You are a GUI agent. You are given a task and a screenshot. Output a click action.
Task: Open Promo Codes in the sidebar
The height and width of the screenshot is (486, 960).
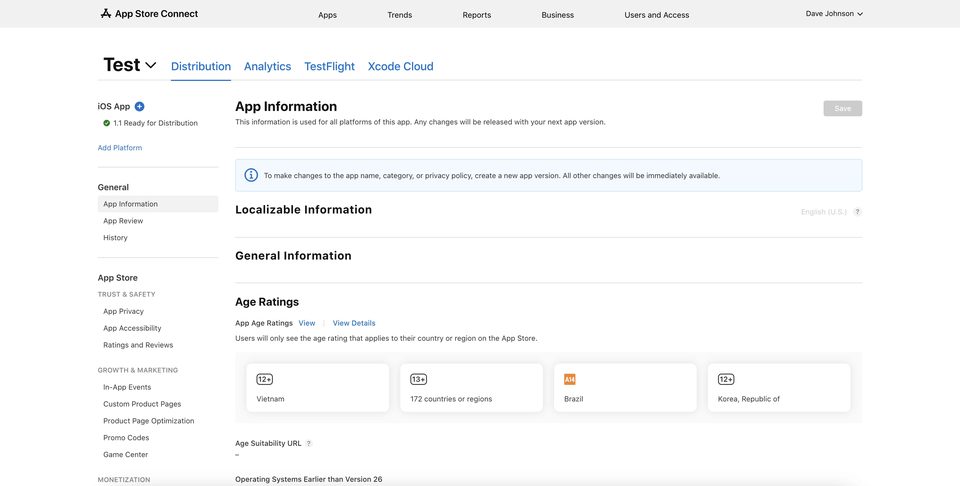tap(126, 438)
